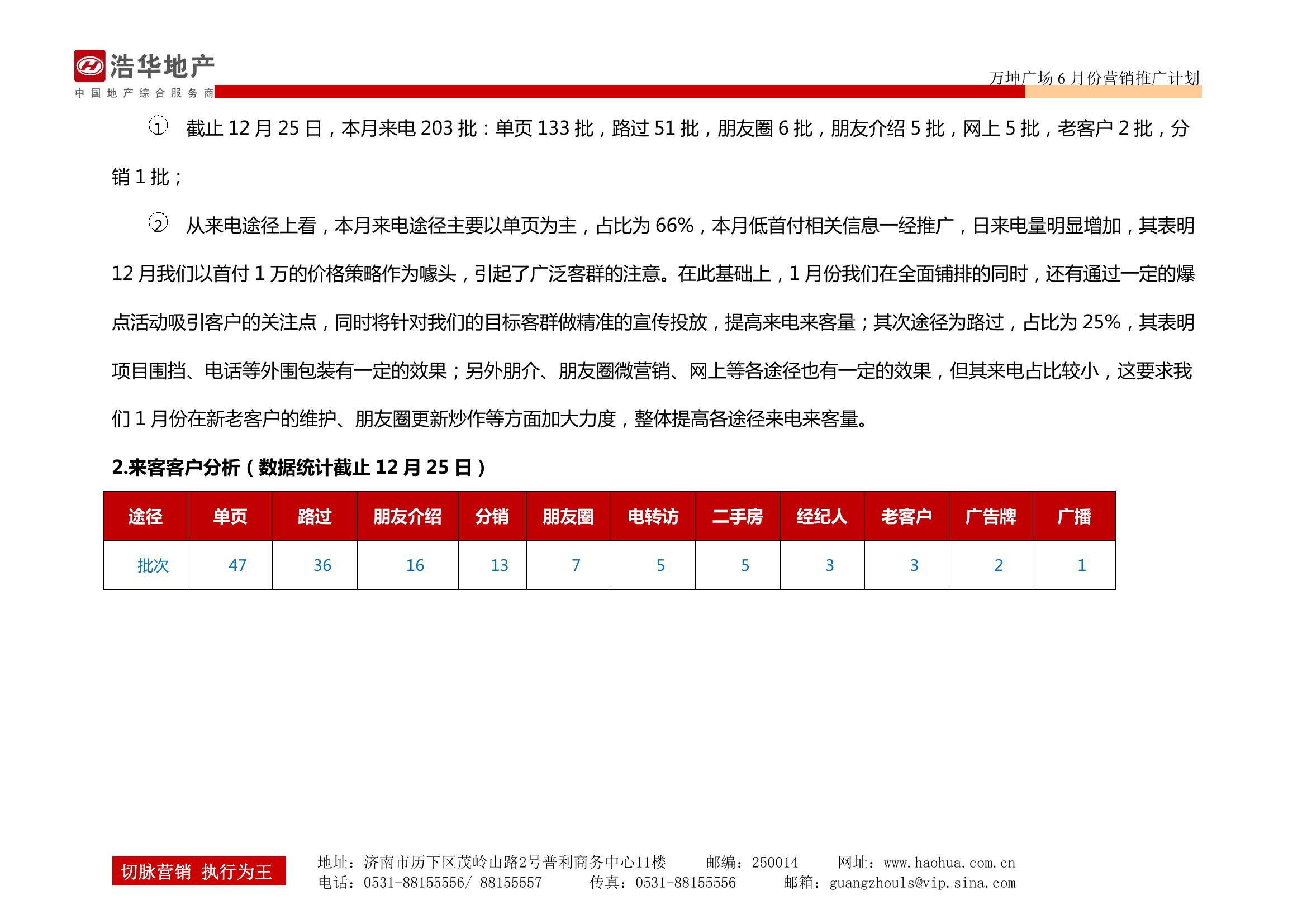Image resolution: width=1307 pixels, height=924 pixels.
Task: Click the circled number 2 bullet
Action: click(158, 223)
